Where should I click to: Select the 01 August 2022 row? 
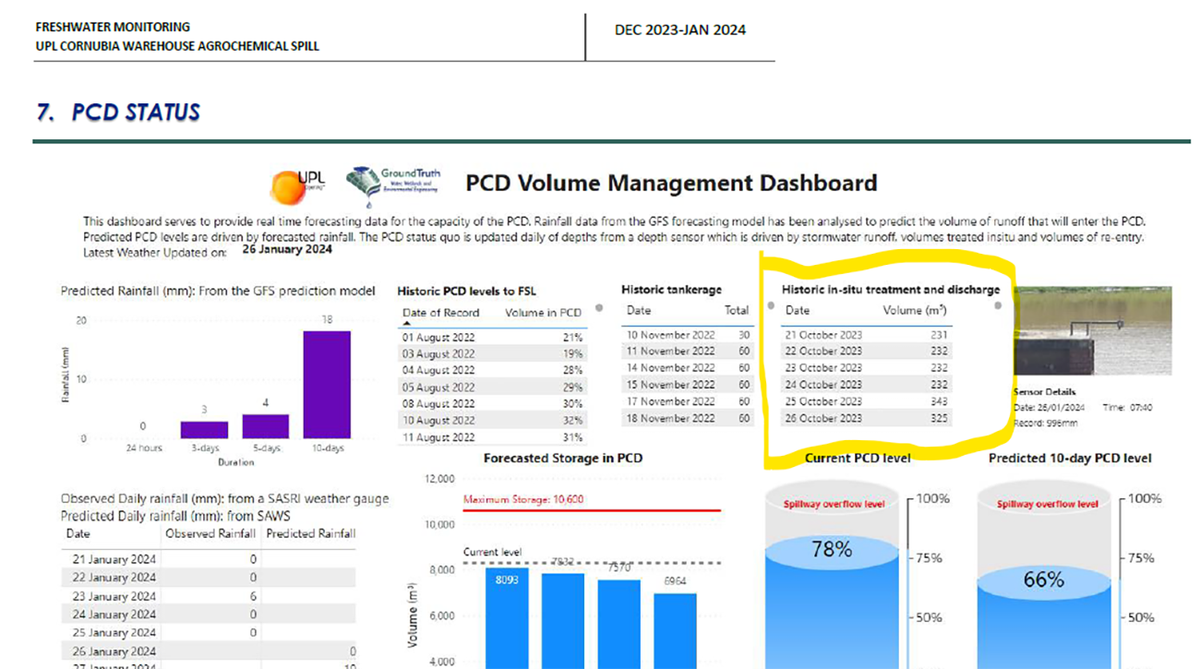[491, 338]
